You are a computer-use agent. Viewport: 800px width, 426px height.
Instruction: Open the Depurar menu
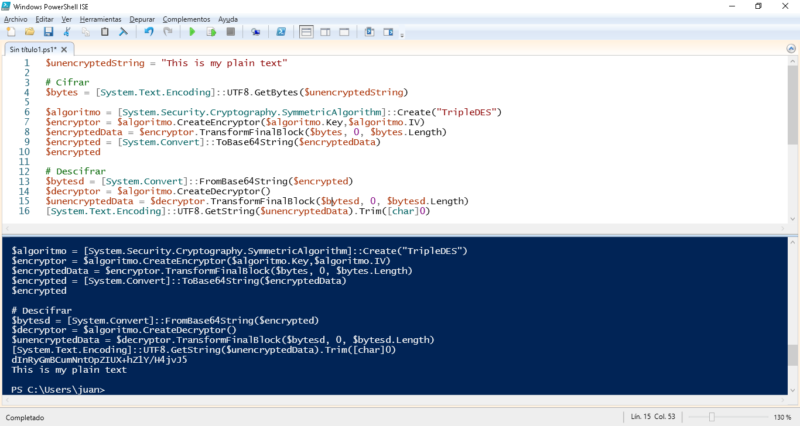coord(142,19)
